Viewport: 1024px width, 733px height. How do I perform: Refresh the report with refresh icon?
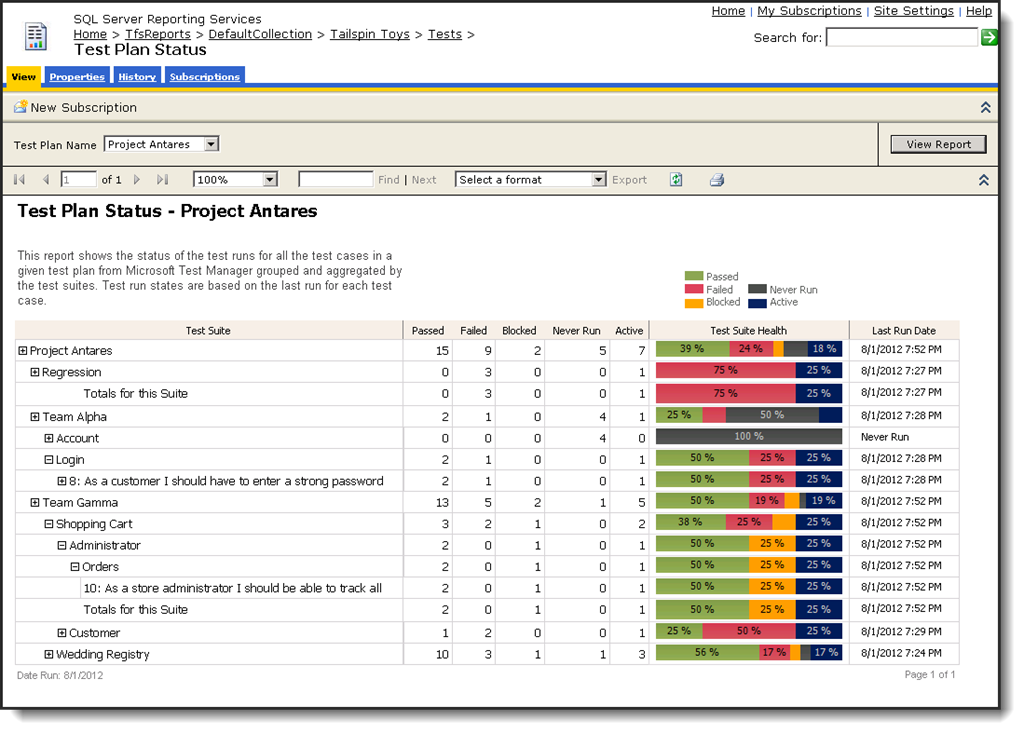click(676, 180)
